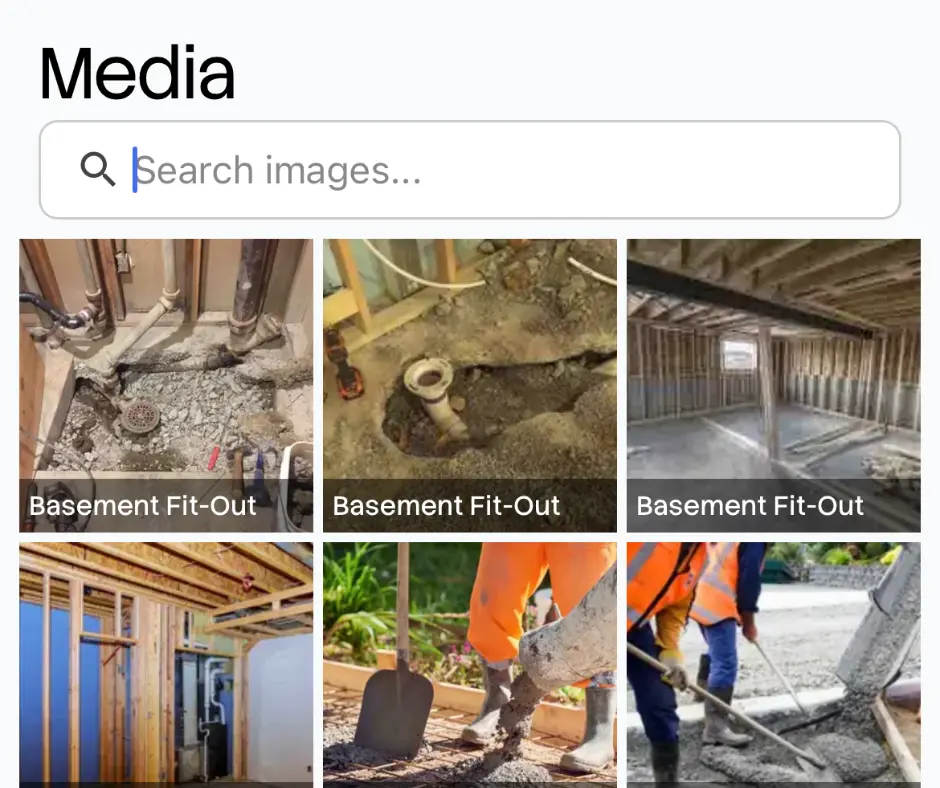Image resolution: width=940 pixels, height=788 pixels.
Task: Focus the Search images input field
Action: click(x=470, y=170)
